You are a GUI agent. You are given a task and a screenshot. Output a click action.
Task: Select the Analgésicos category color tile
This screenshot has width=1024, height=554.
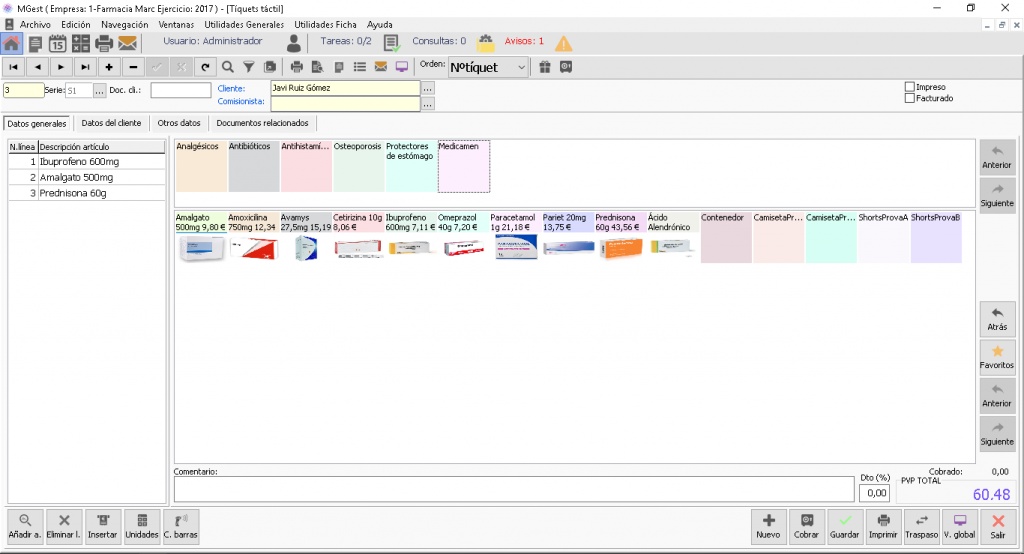point(201,166)
